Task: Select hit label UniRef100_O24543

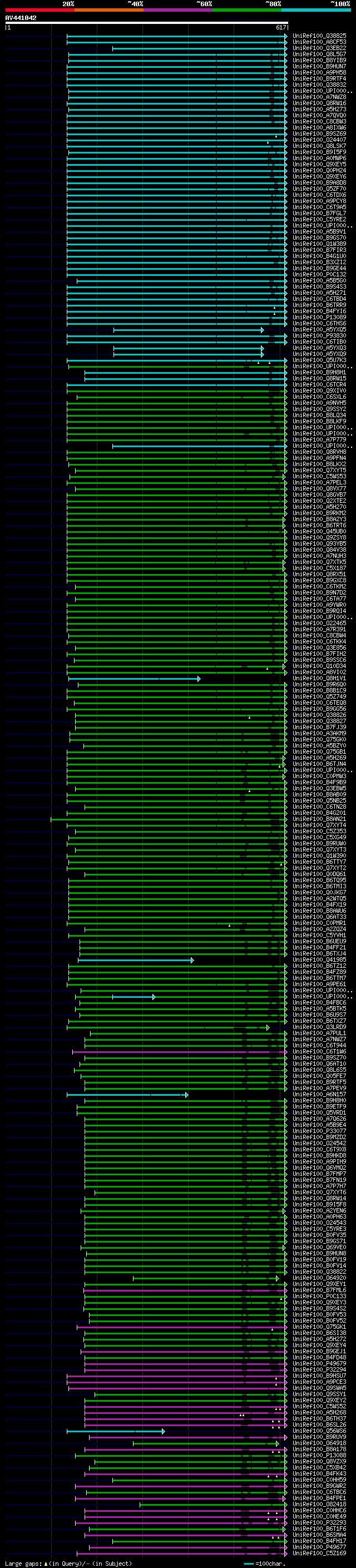Action: 319,1222
